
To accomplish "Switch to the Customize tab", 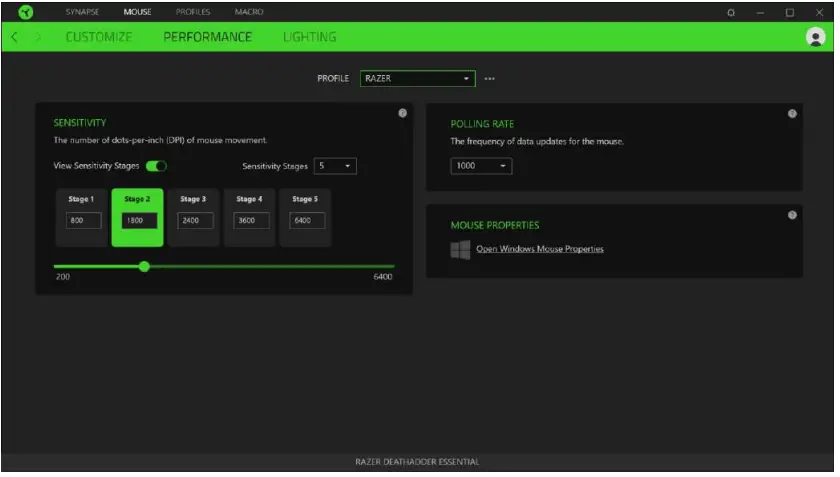I will pyautogui.click(x=99, y=37).
